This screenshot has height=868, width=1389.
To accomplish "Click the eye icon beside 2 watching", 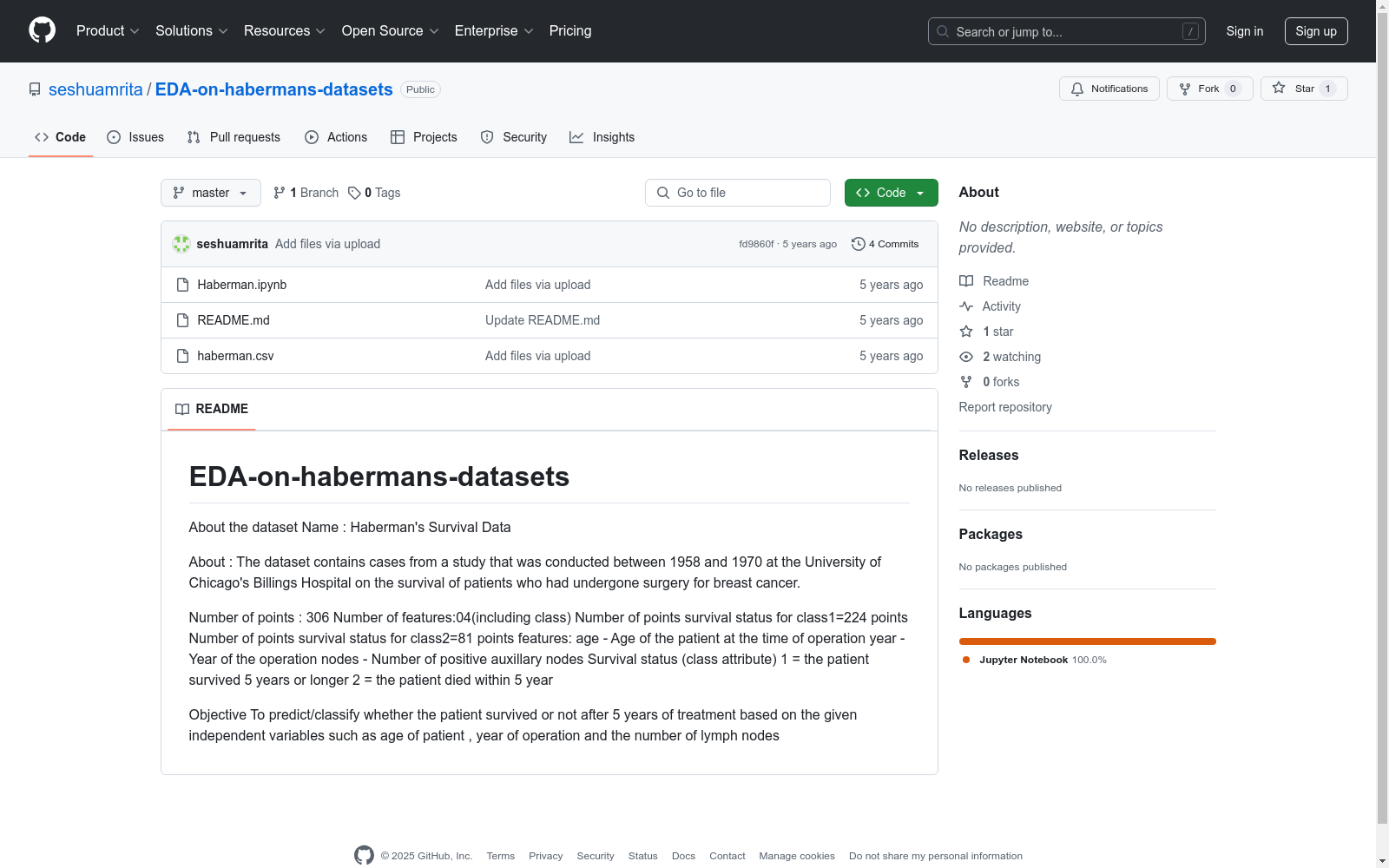I will pyautogui.click(x=966, y=357).
